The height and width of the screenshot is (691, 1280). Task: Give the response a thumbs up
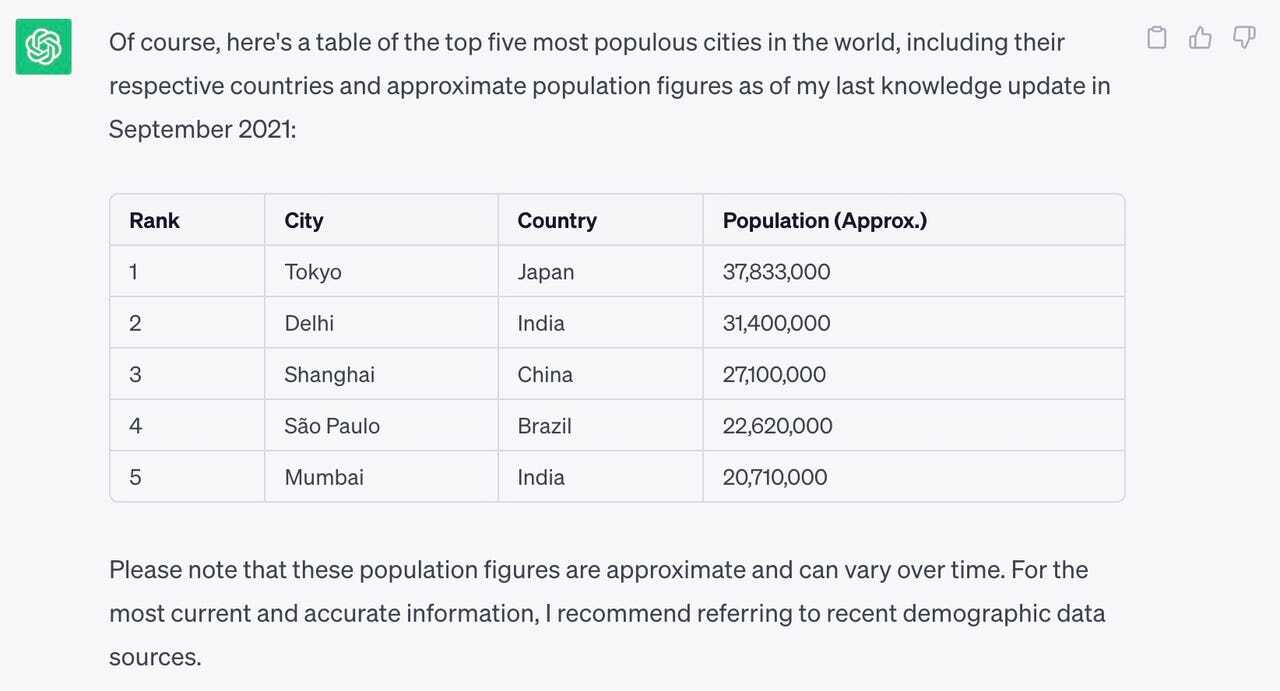pos(1200,38)
